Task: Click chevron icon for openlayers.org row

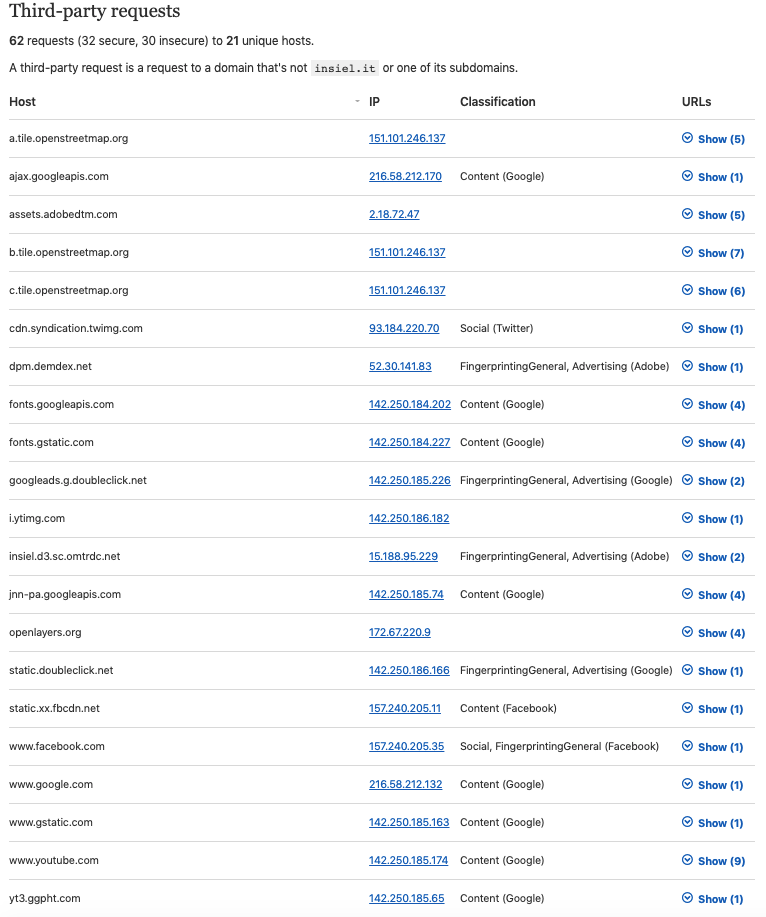Action: [687, 632]
